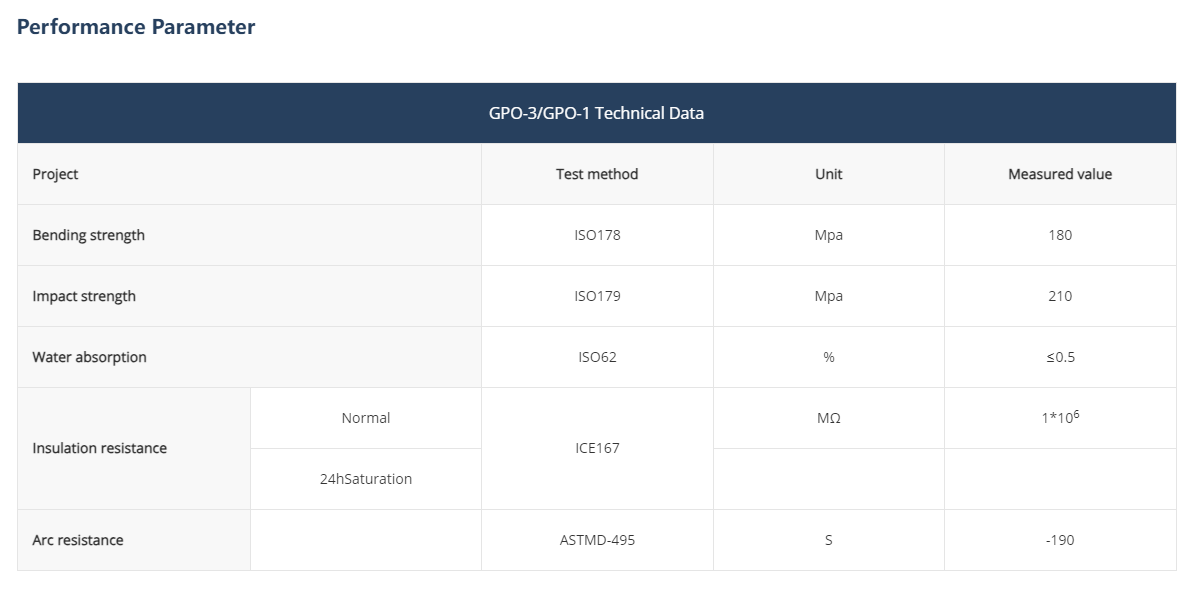Screen dimensions: 1195x598
Task: Select the Water absorption row label
Action: coord(89,357)
